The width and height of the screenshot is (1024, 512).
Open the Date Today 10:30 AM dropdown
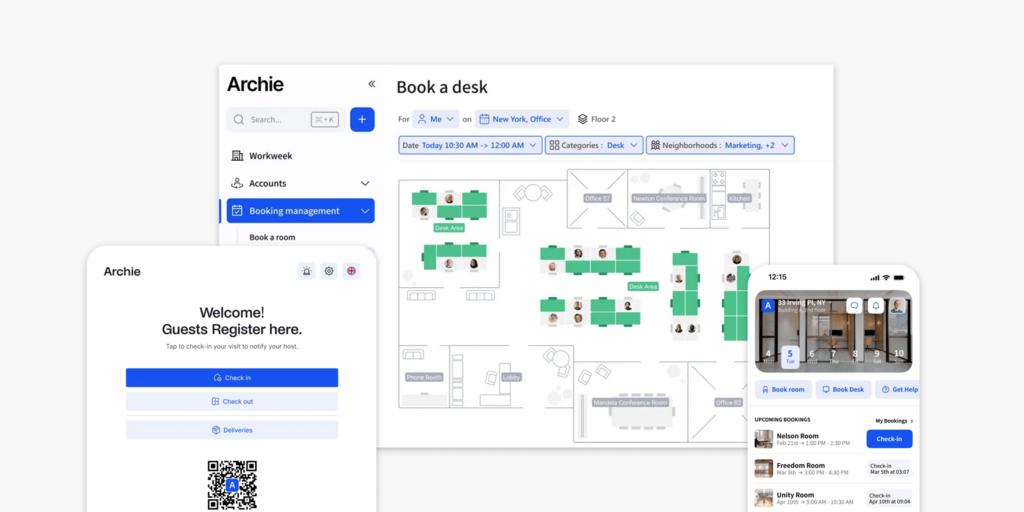tap(470, 145)
